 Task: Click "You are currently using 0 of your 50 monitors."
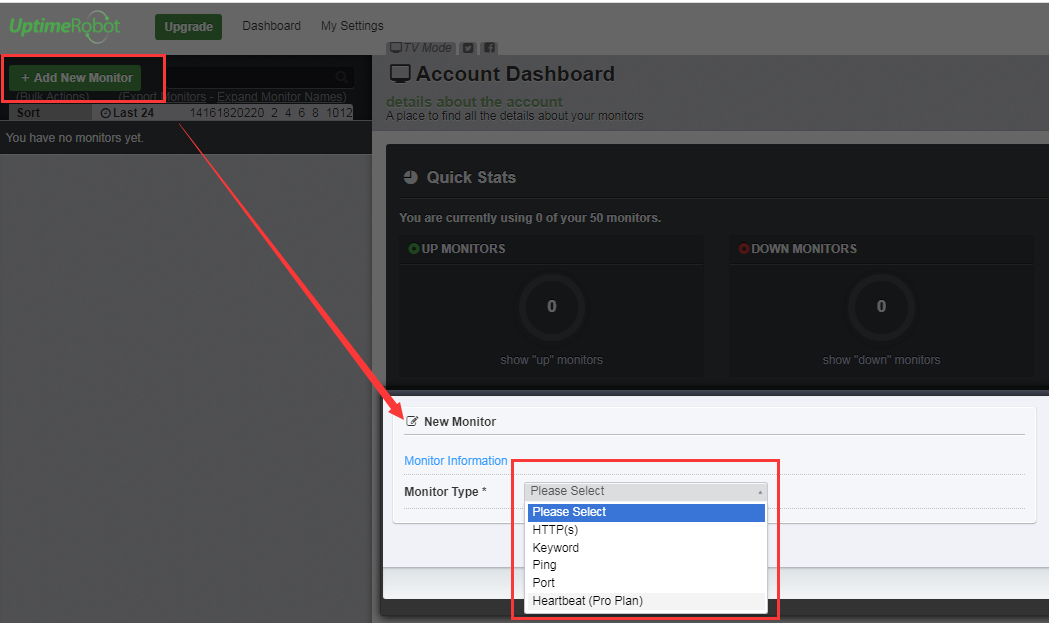[x=530, y=217]
